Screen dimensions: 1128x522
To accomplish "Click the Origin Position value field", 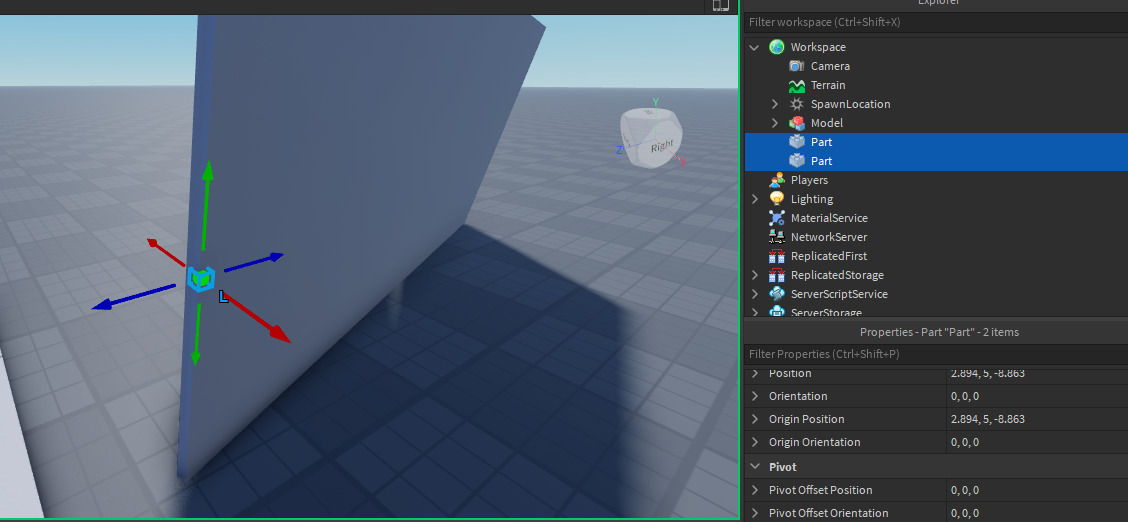I will [x=1037, y=419].
